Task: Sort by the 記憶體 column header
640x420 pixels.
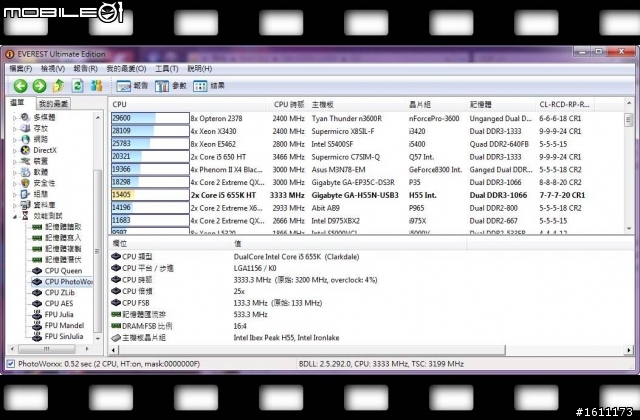Action: 501,104
